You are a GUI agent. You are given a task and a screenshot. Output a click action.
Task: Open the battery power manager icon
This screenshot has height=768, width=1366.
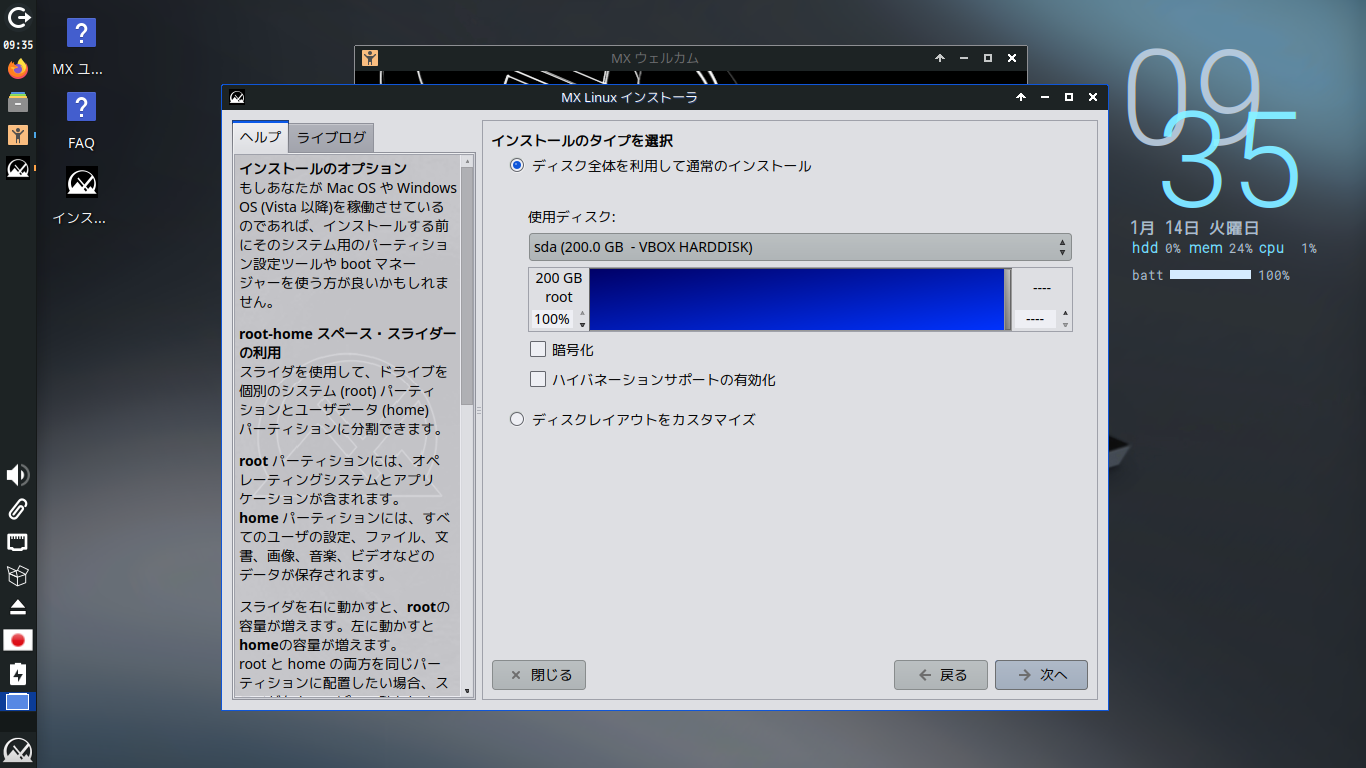pos(18,673)
